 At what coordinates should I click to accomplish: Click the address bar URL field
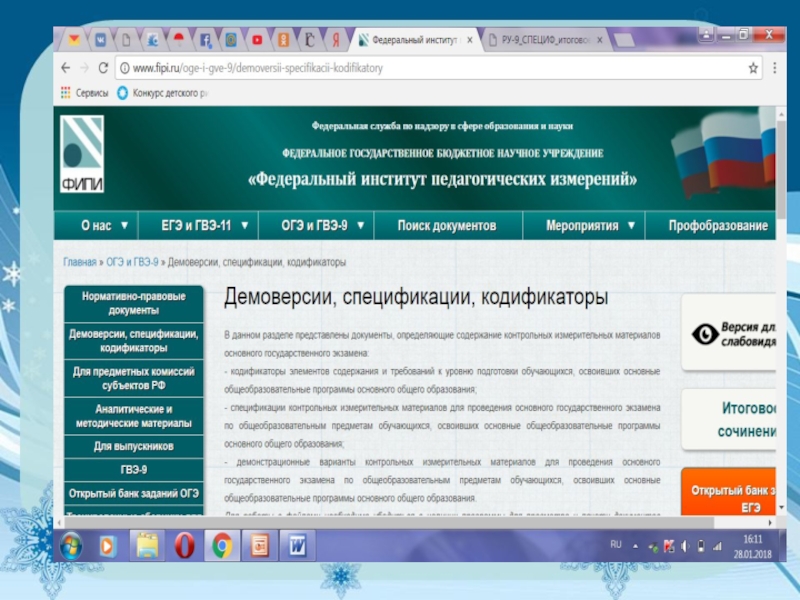[430, 69]
